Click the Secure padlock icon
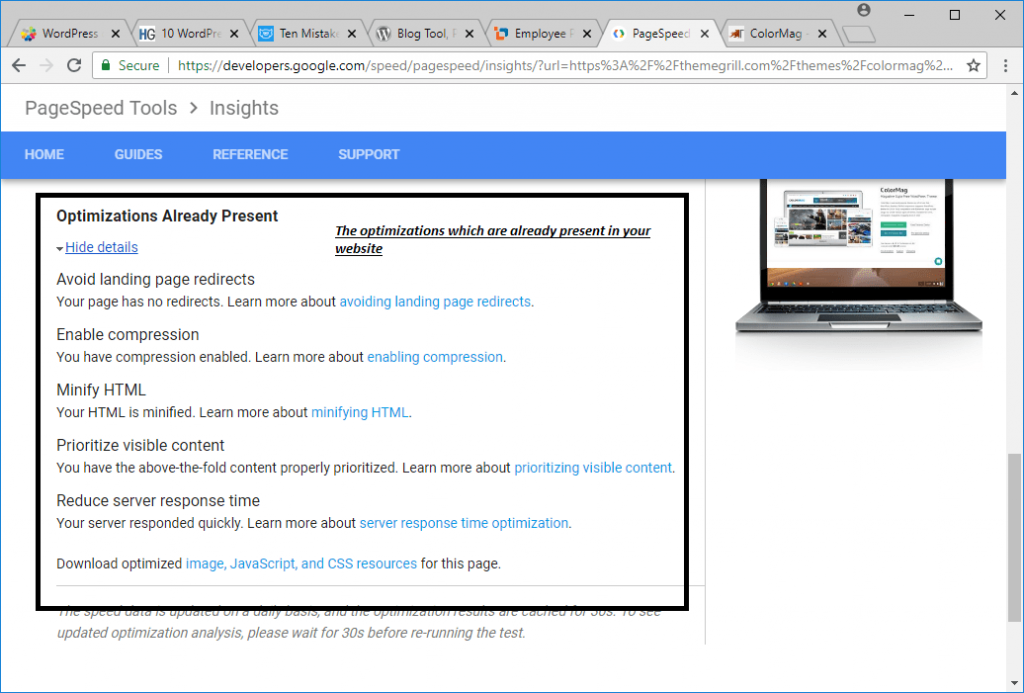This screenshot has width=1024, height=693. click(x=105, y=66)
